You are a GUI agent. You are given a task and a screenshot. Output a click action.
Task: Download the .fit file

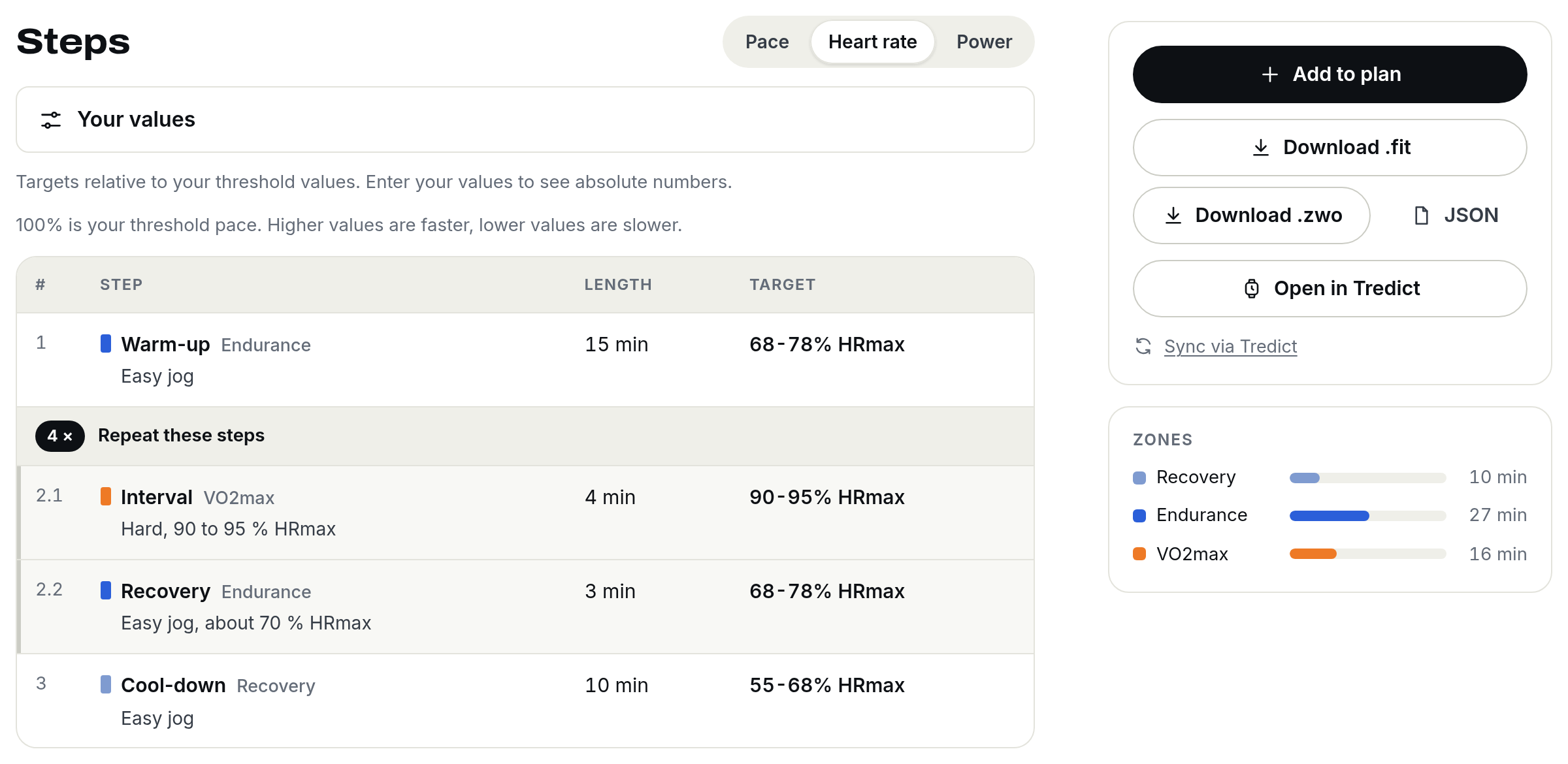click(1330, 148)
